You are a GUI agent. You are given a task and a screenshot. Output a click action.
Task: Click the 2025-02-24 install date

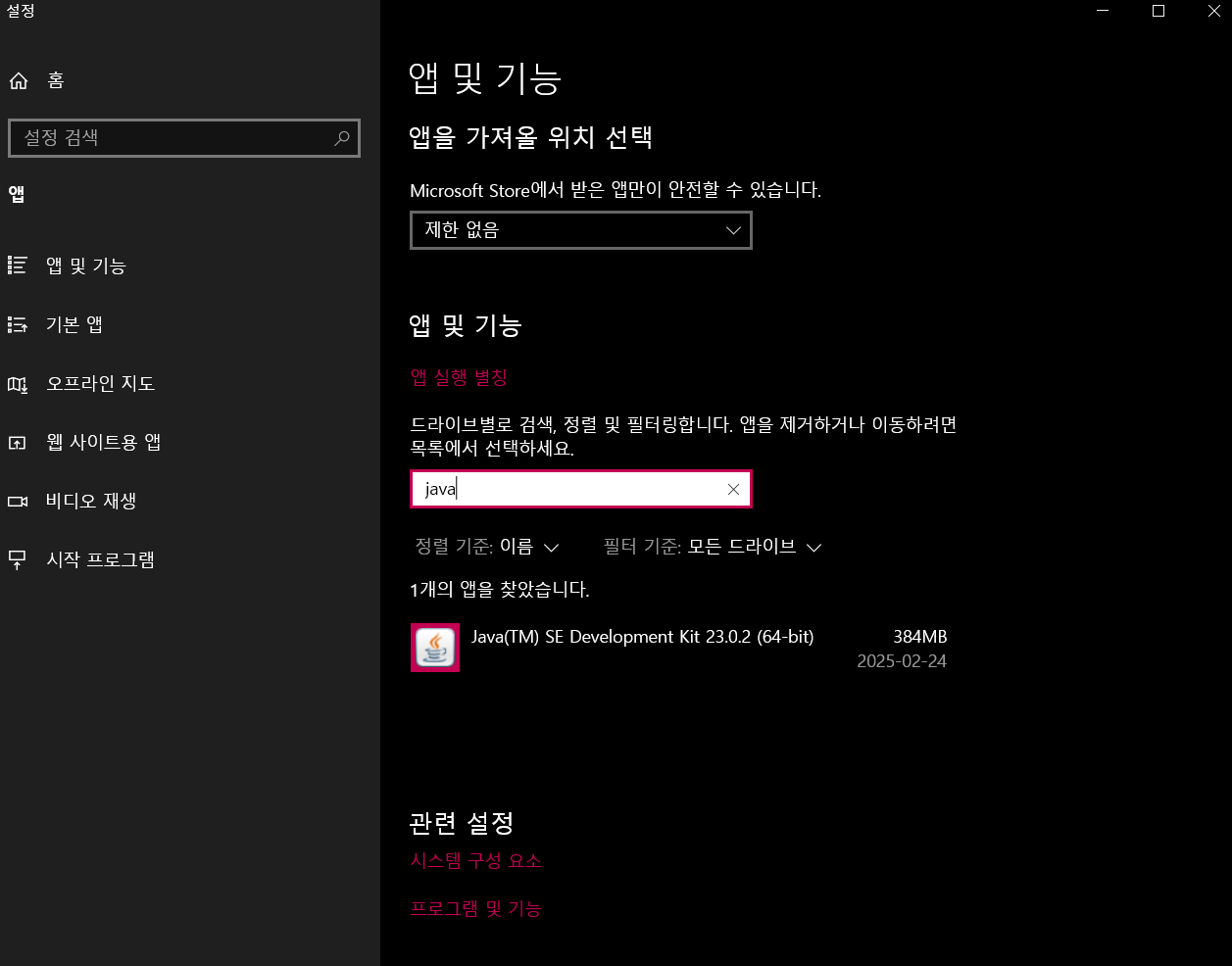pyautogui.click(x=902, y=661)
